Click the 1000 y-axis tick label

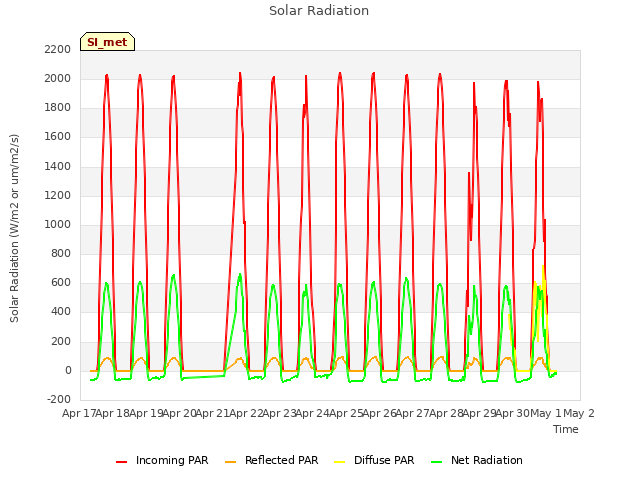[x=58, y=224]
